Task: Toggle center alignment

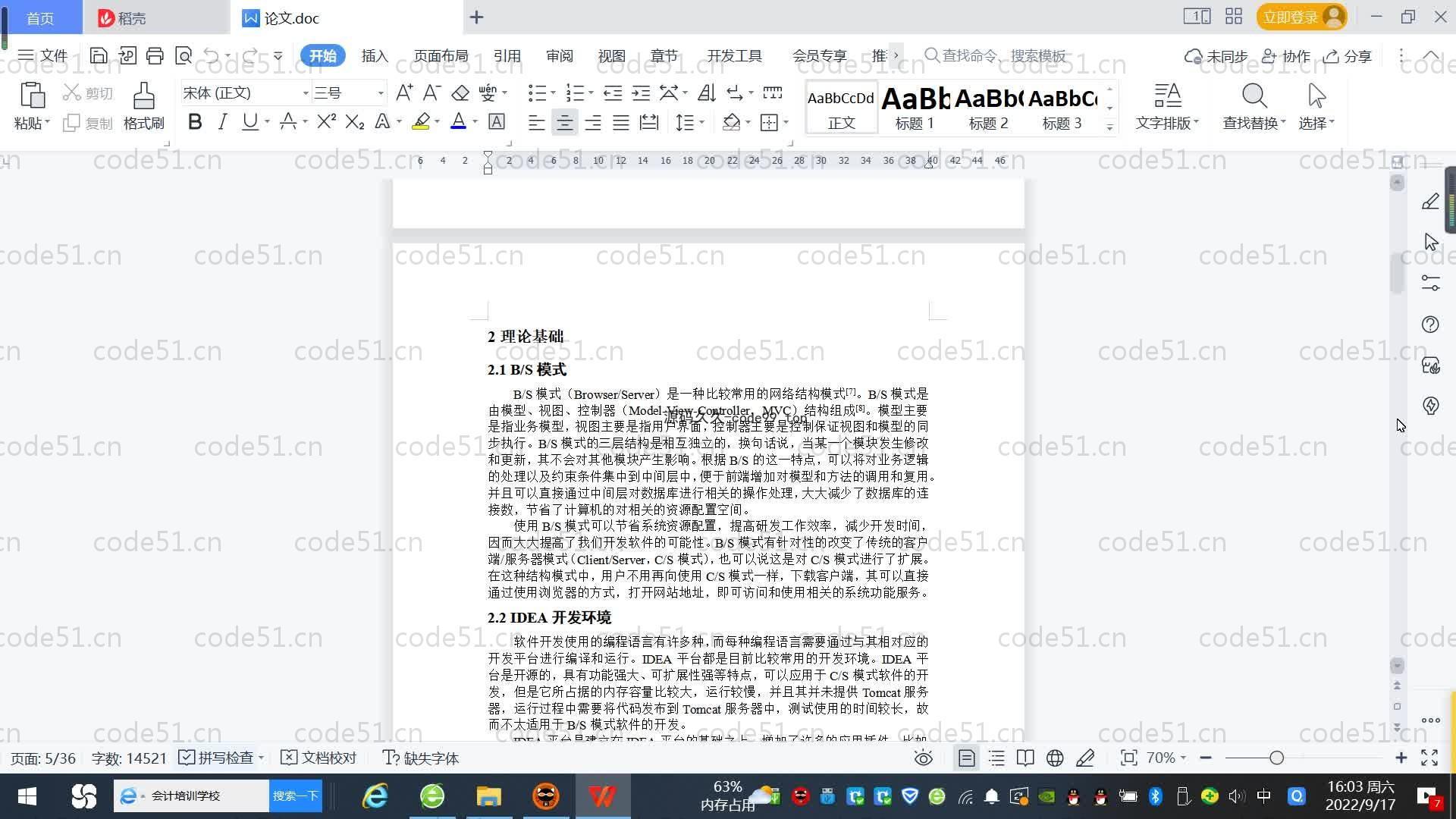Action: (564, 122)
